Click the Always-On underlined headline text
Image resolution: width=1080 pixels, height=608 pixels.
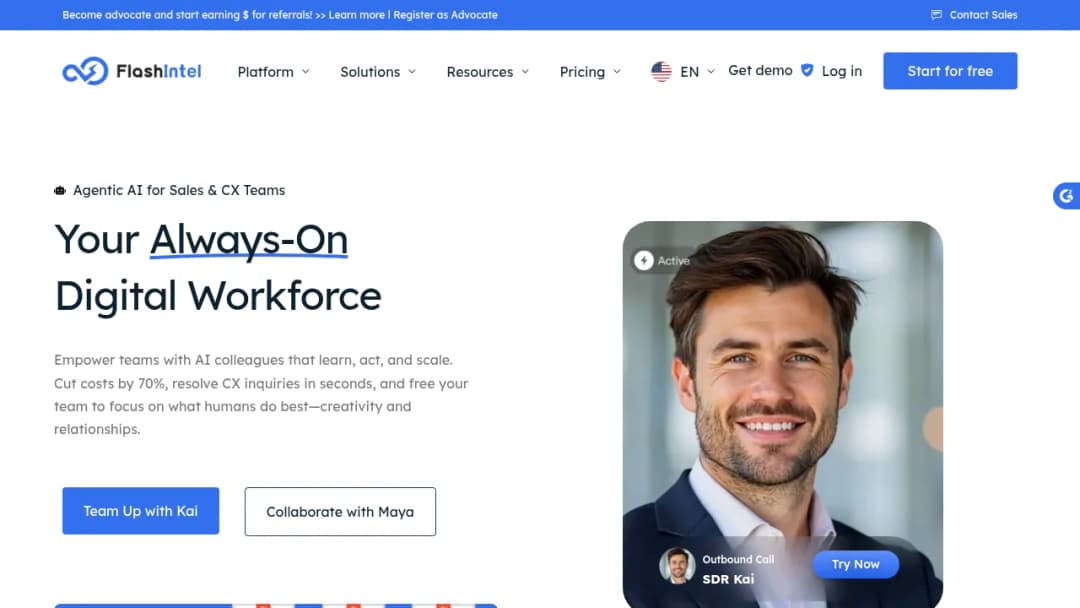[x=249, y=240]
